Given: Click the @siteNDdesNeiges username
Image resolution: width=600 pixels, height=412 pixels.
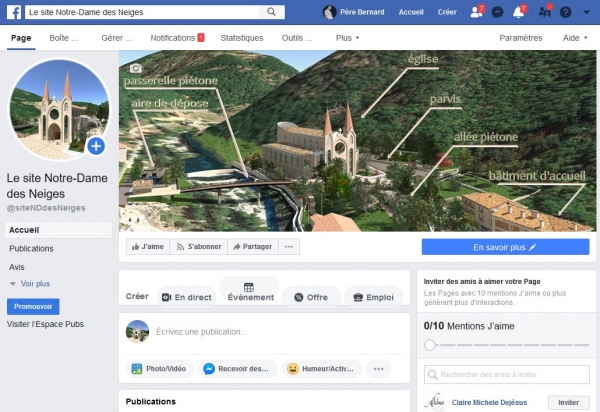Looking at the screenshot, I should tap(46, 208).
